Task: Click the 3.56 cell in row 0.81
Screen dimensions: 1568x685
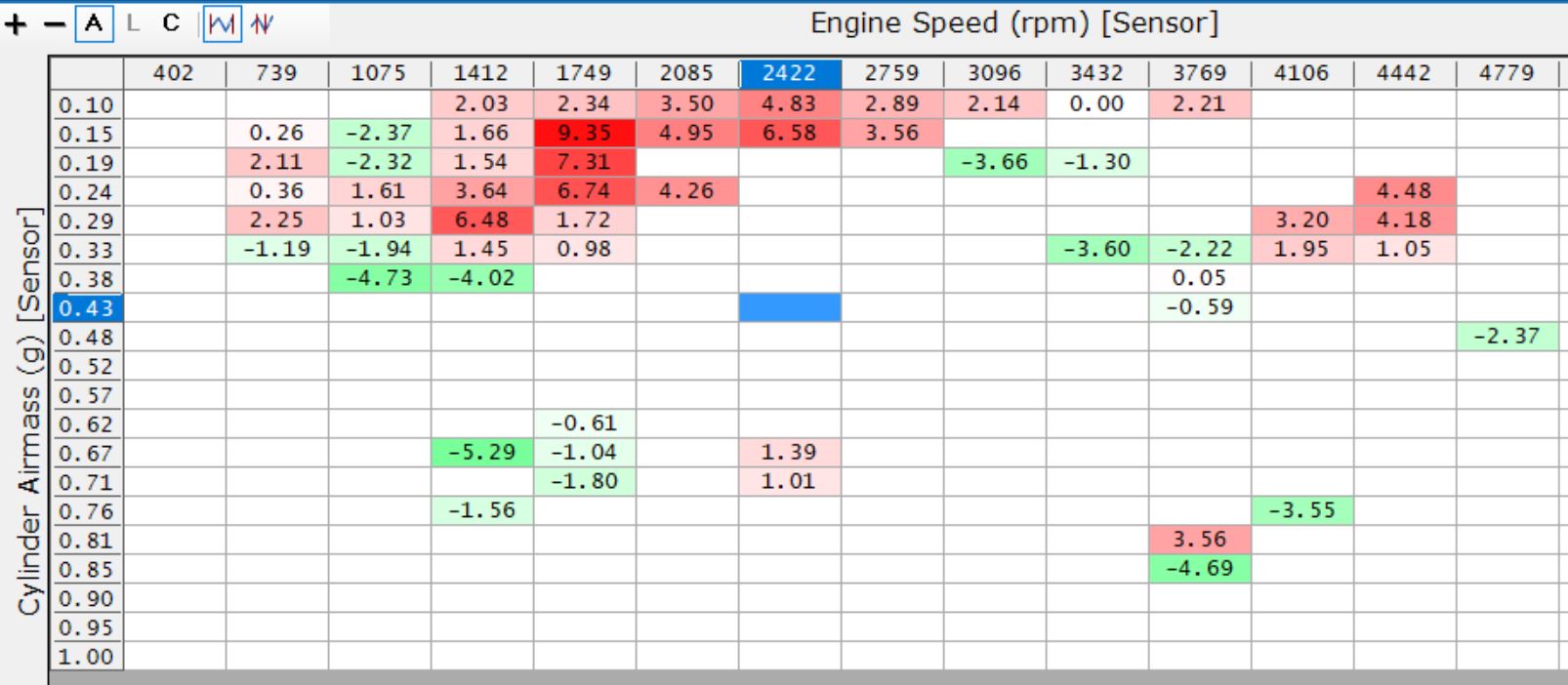Action: tap(1200, 540)
